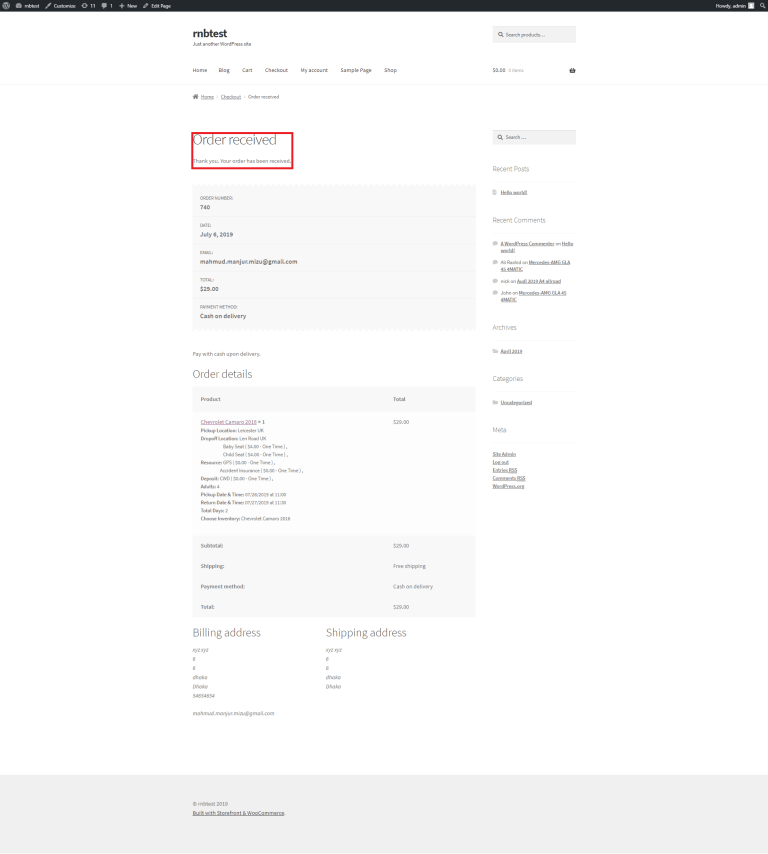This screenshot has height=854, width=768.
Task: Open the WordPress logo menu in admin bar
Action: pyautogui.click(x=6, y=5)
